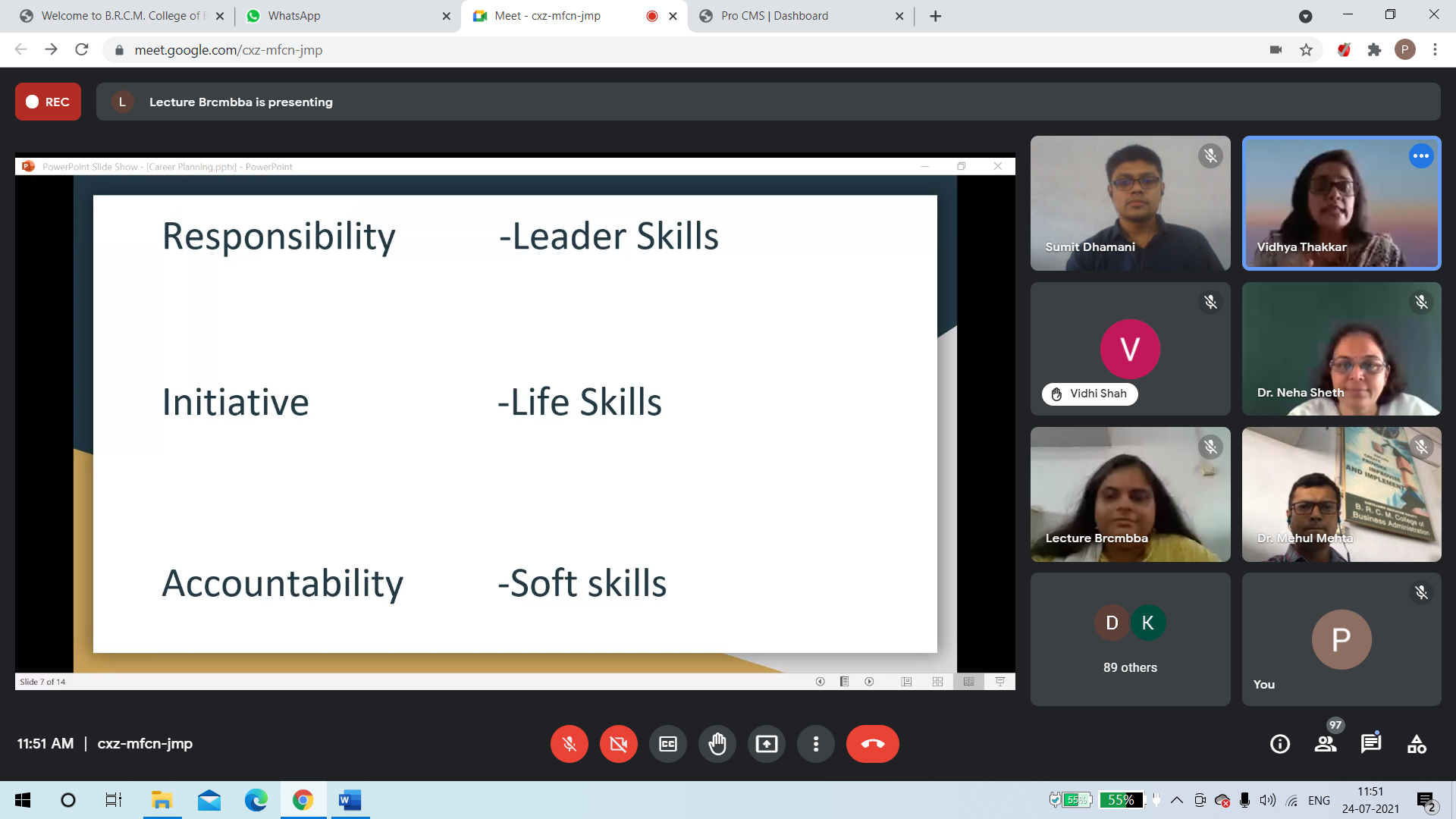Open meeting details info icon
This screenshot has width=1456, height=819.
1279,744
